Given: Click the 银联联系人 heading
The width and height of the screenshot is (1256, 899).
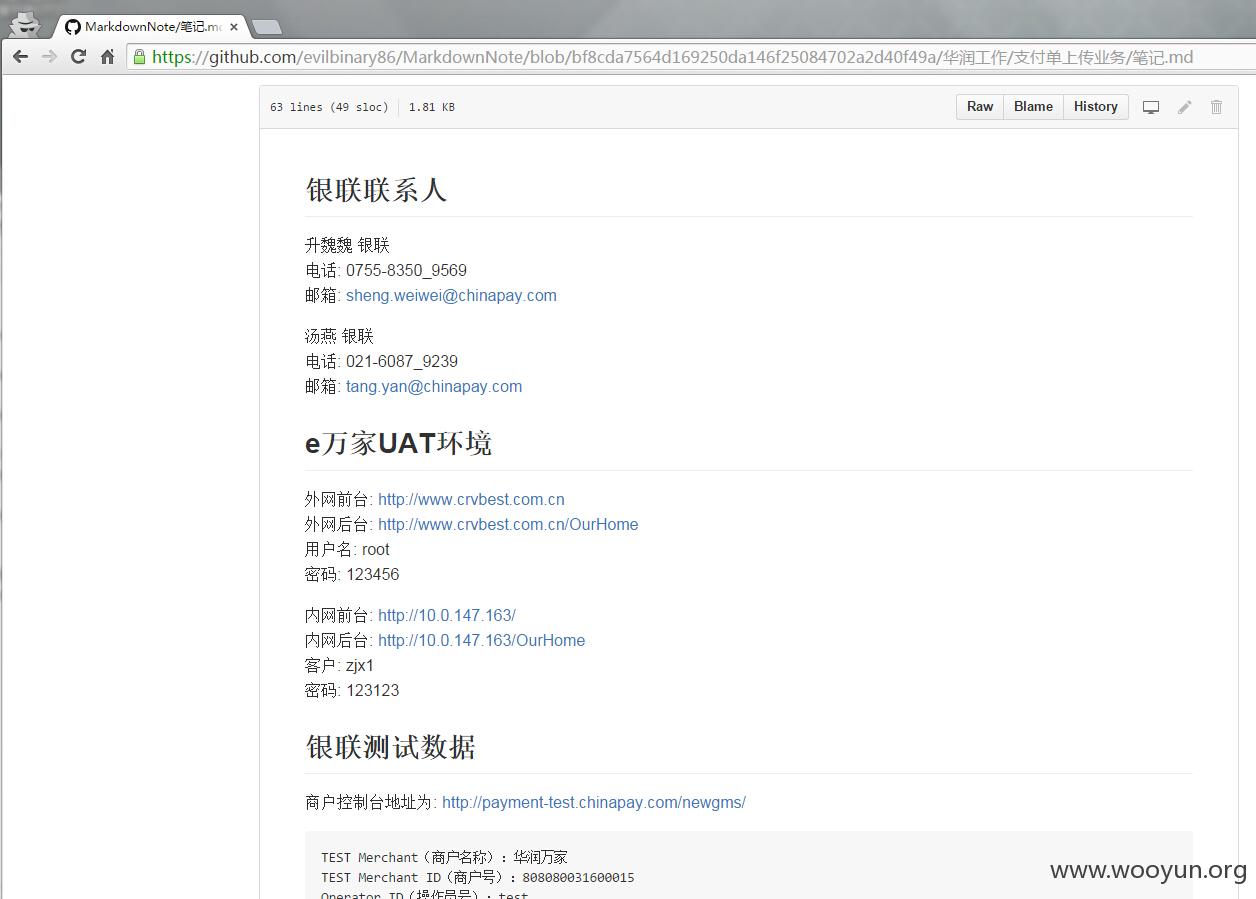Looking at the screenshot, I should point(376,190).
